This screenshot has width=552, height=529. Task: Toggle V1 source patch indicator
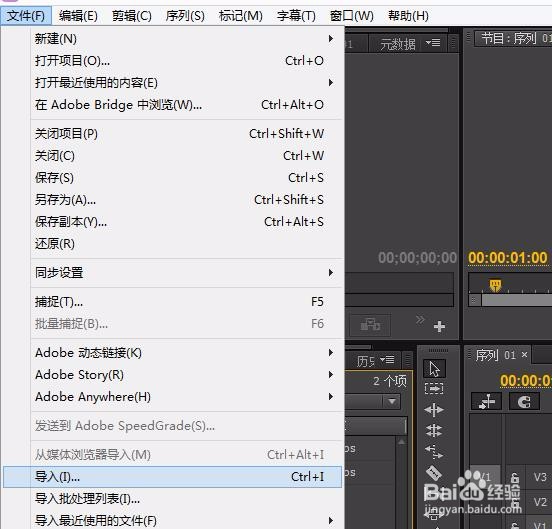(x=485, y=477)
